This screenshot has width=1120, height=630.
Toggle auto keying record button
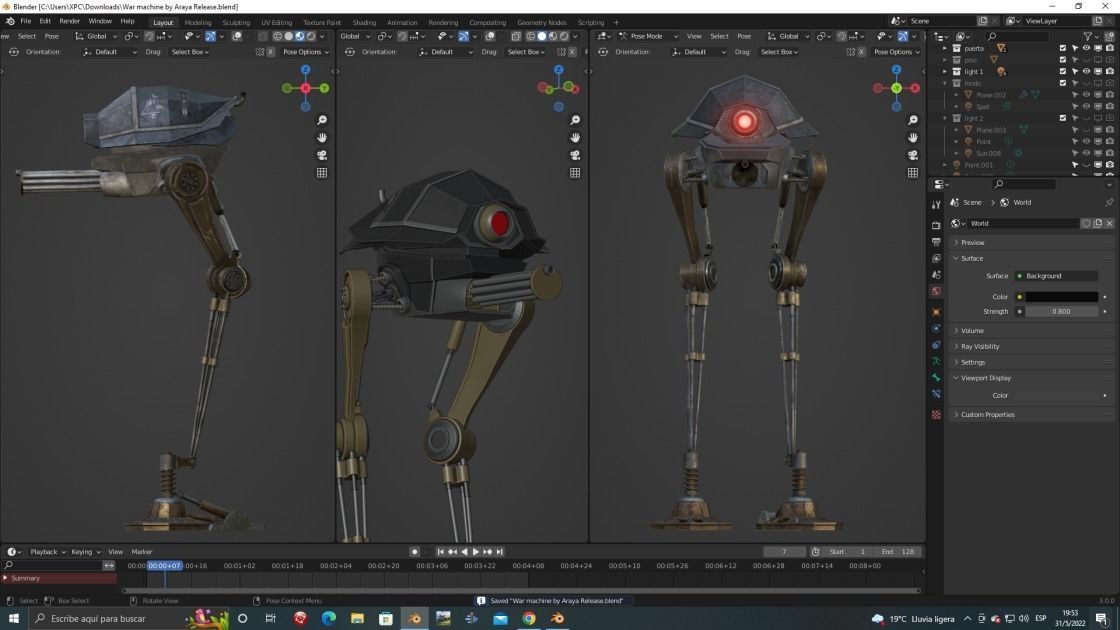click(414, 551)
